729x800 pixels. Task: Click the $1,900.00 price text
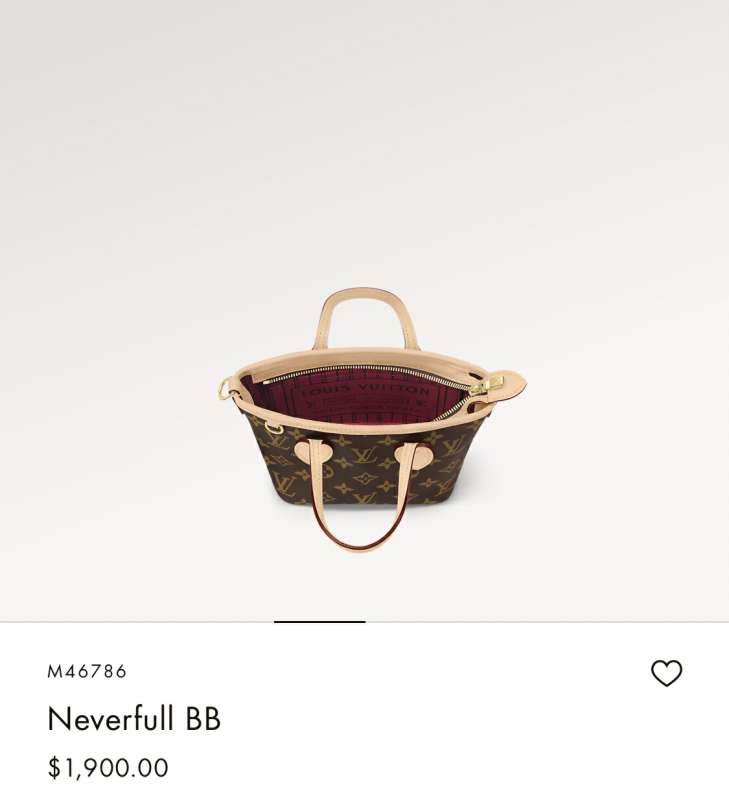click(x=108, y=768)
